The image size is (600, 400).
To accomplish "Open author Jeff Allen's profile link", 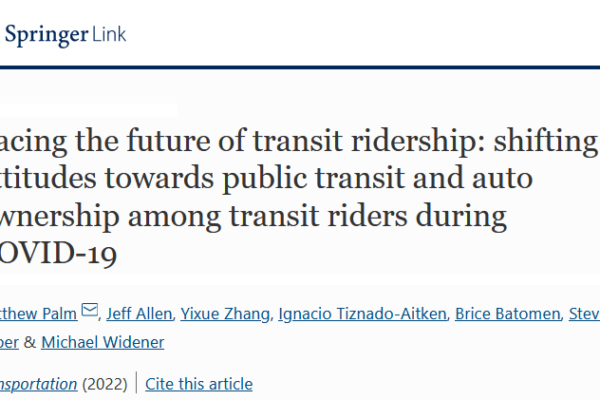I will (139, 314).
